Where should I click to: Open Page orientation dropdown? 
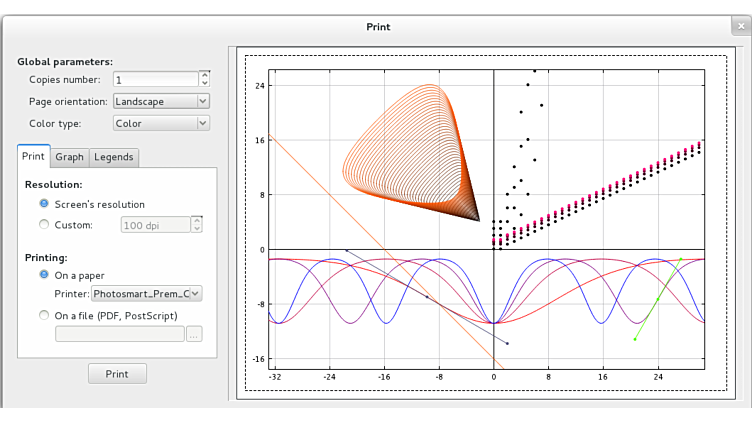pos(160,101)
